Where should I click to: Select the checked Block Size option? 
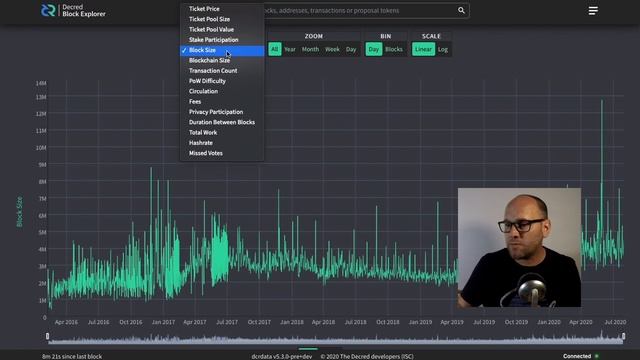click(222, 50)
